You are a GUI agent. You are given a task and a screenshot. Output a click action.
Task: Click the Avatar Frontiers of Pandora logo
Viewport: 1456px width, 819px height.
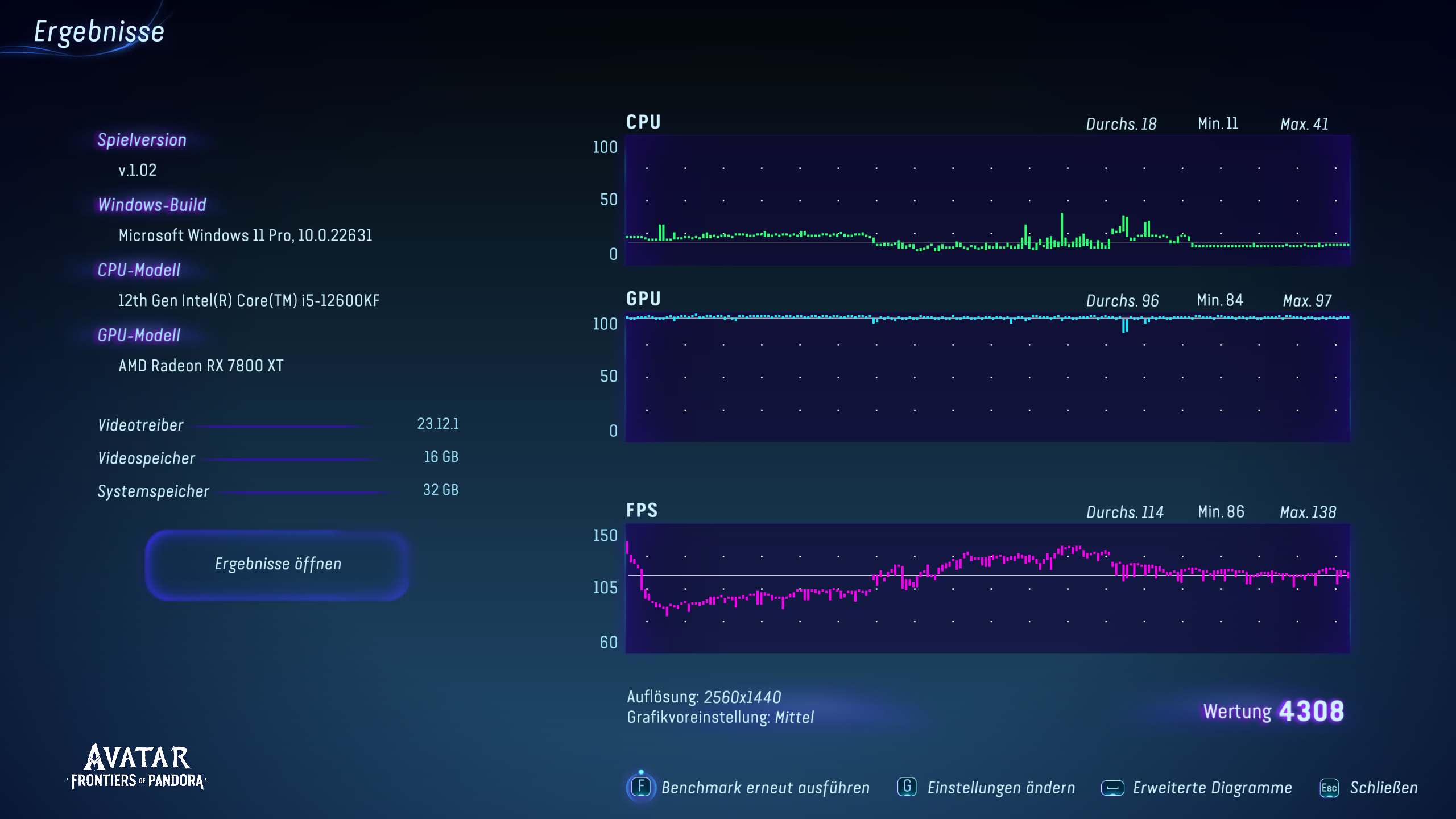click(x=137, y=767)
